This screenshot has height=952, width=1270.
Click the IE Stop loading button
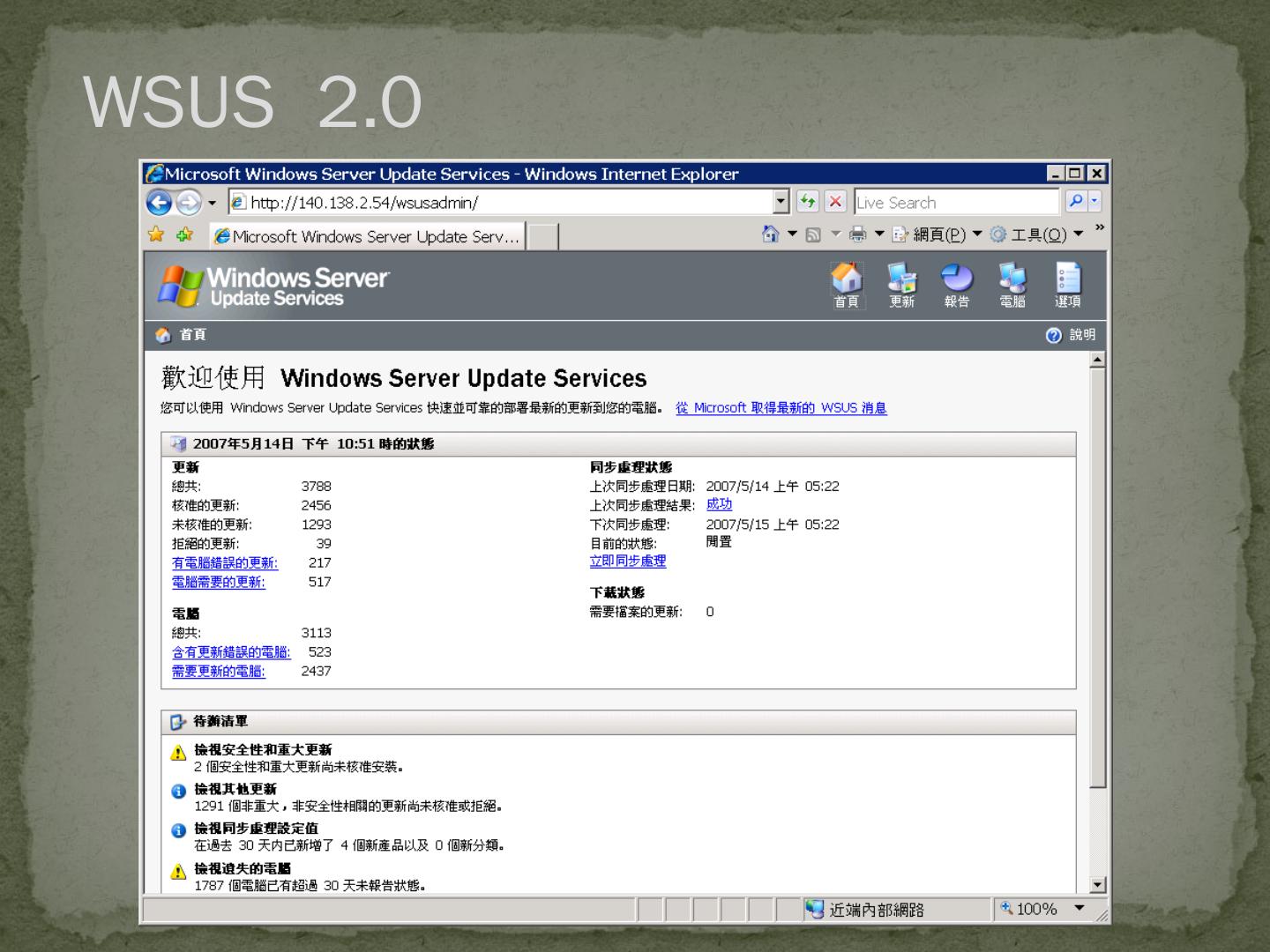click(x=835, y=202)
